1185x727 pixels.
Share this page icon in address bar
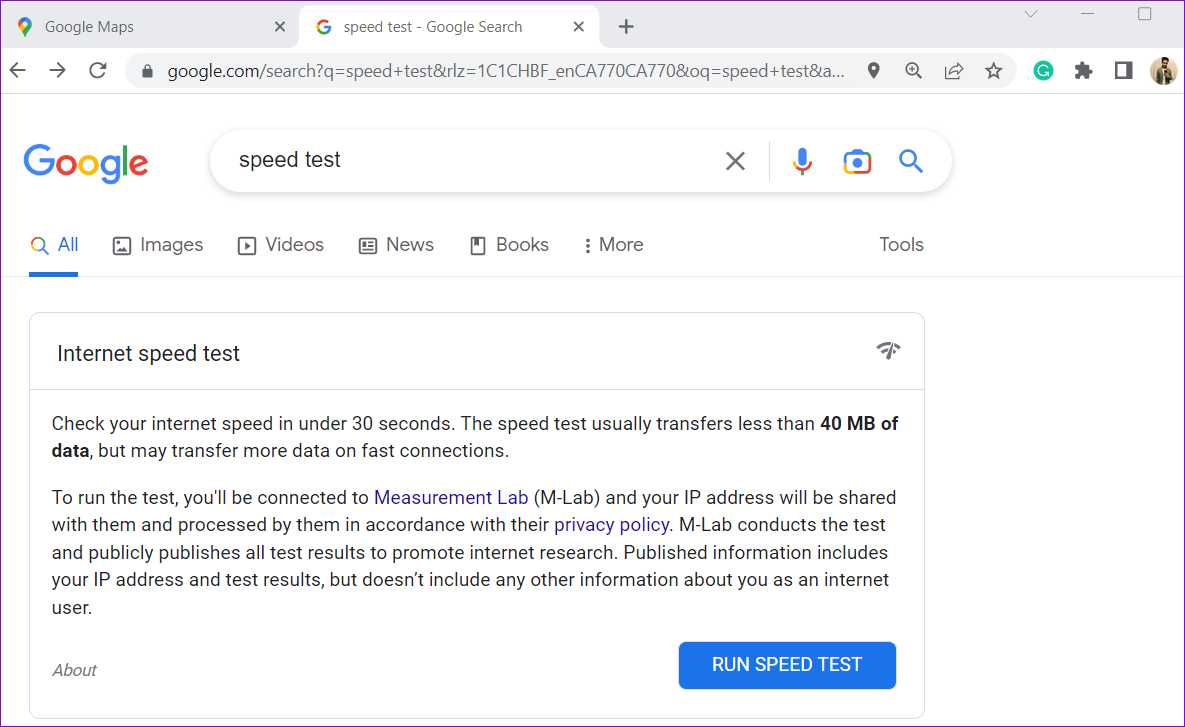click(x=954, y=71)
